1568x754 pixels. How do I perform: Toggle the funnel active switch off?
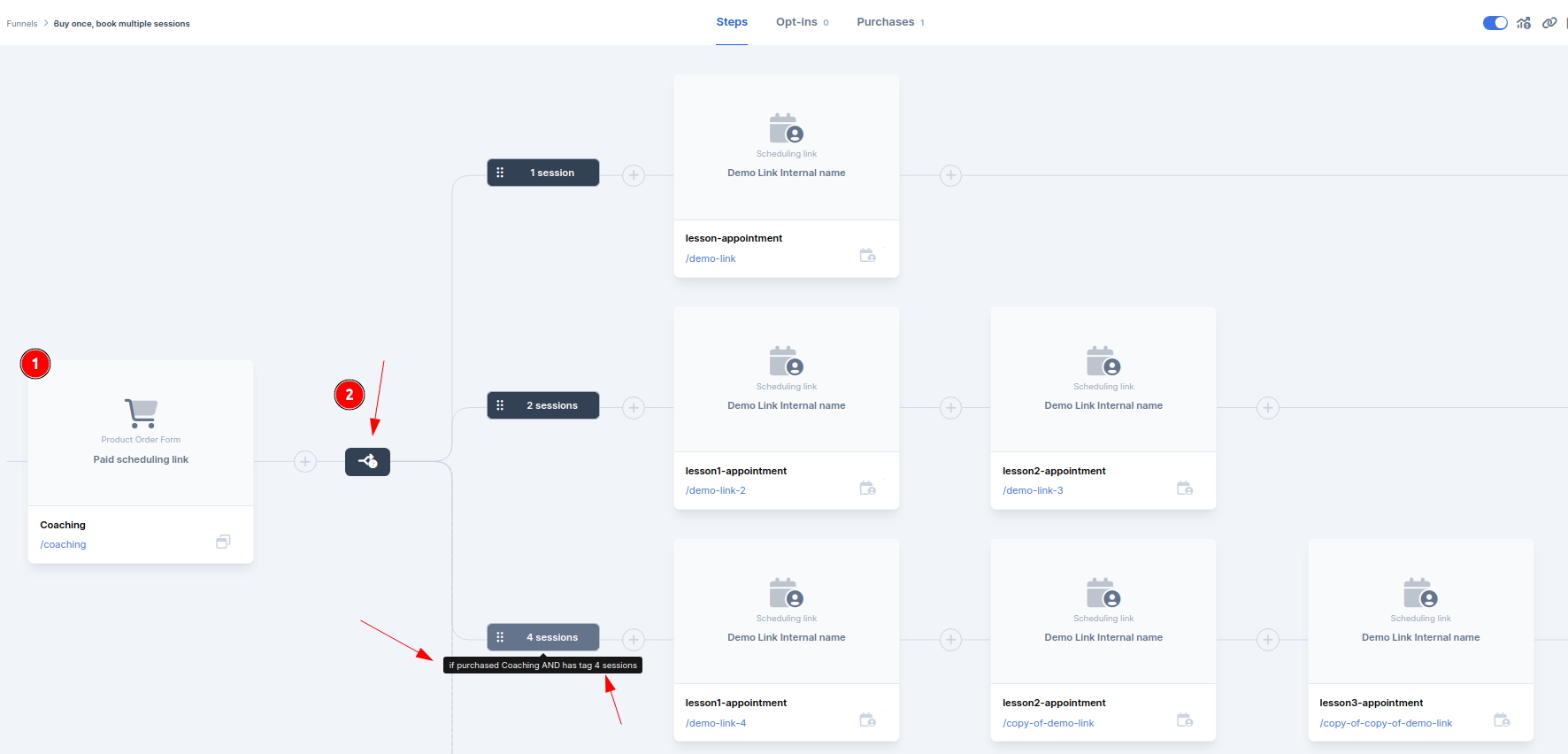pyautogui.click(x=1495, y=23)
